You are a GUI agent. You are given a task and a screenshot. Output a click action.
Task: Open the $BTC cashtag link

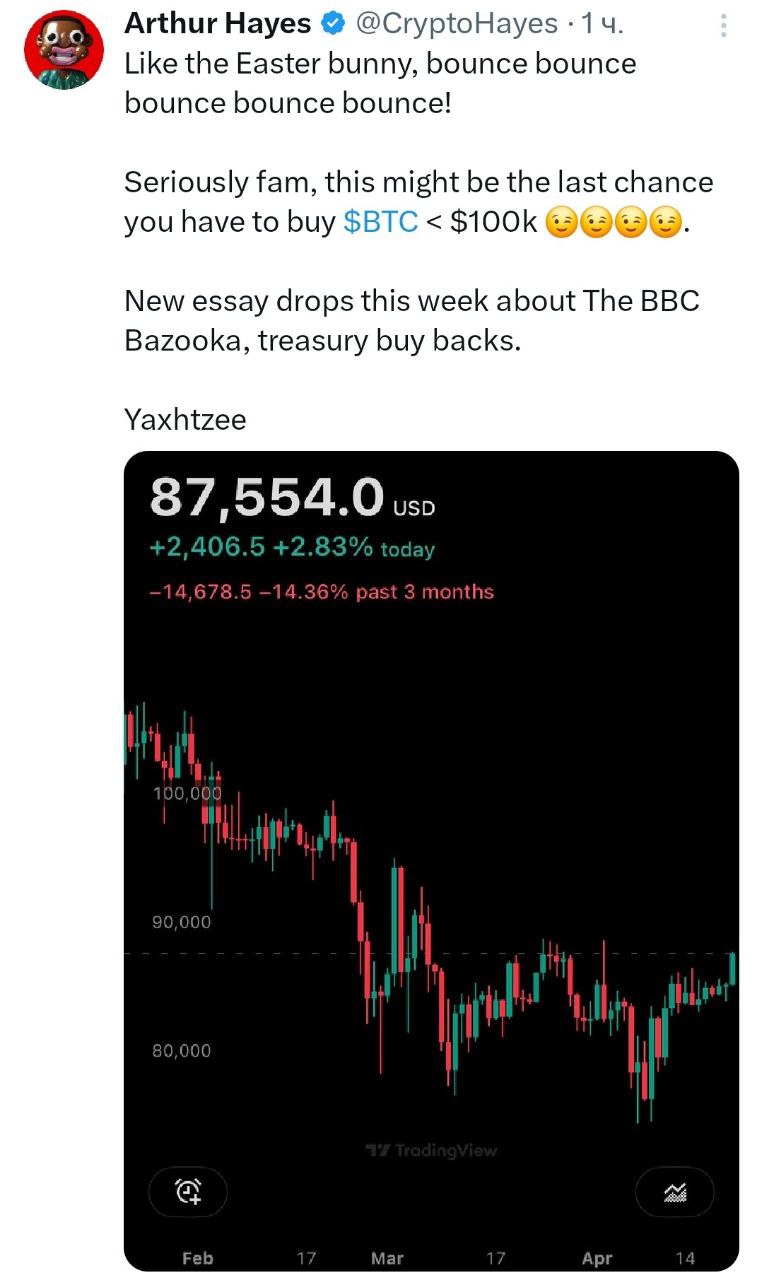click(x=380, y=221)
